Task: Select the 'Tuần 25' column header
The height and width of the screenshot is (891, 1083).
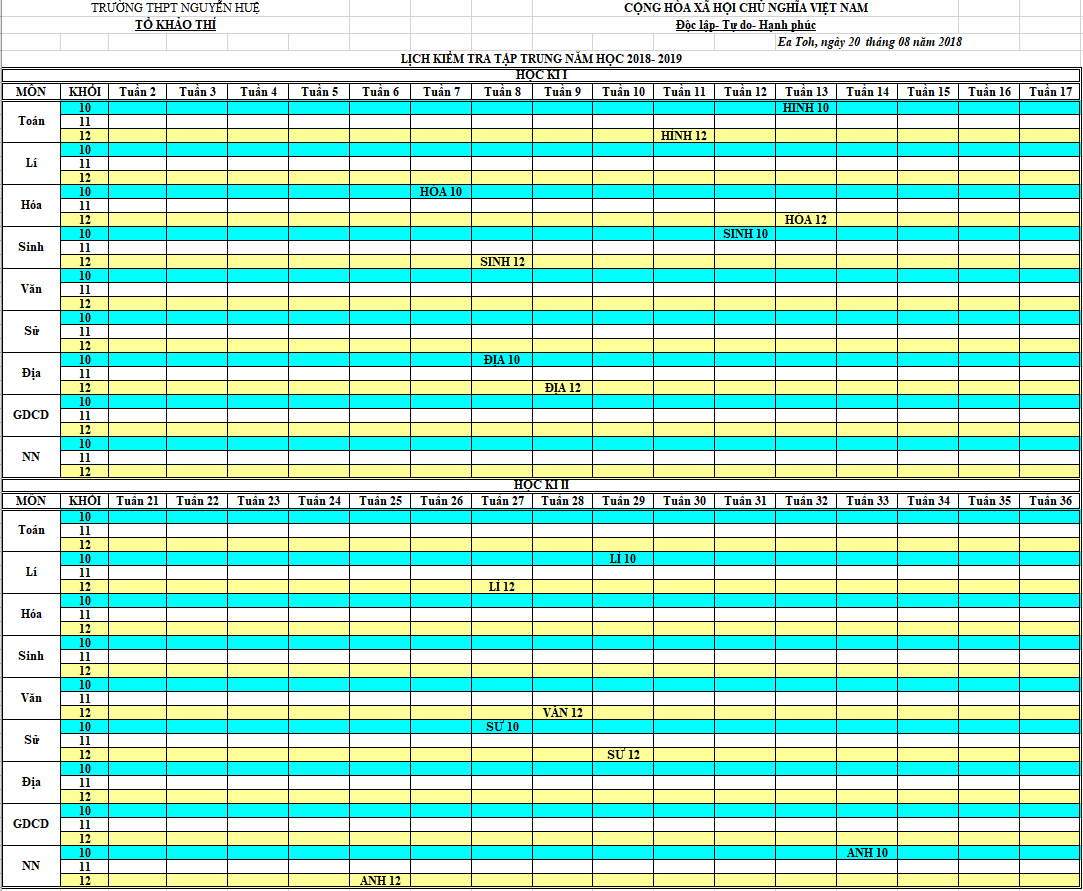Action: point(381,501)
